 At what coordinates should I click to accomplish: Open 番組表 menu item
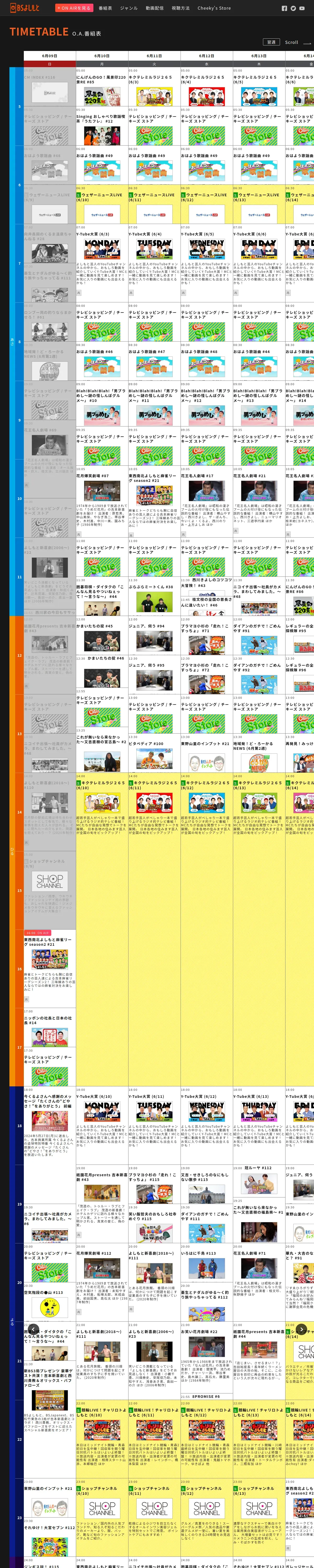tap(105, 8)
